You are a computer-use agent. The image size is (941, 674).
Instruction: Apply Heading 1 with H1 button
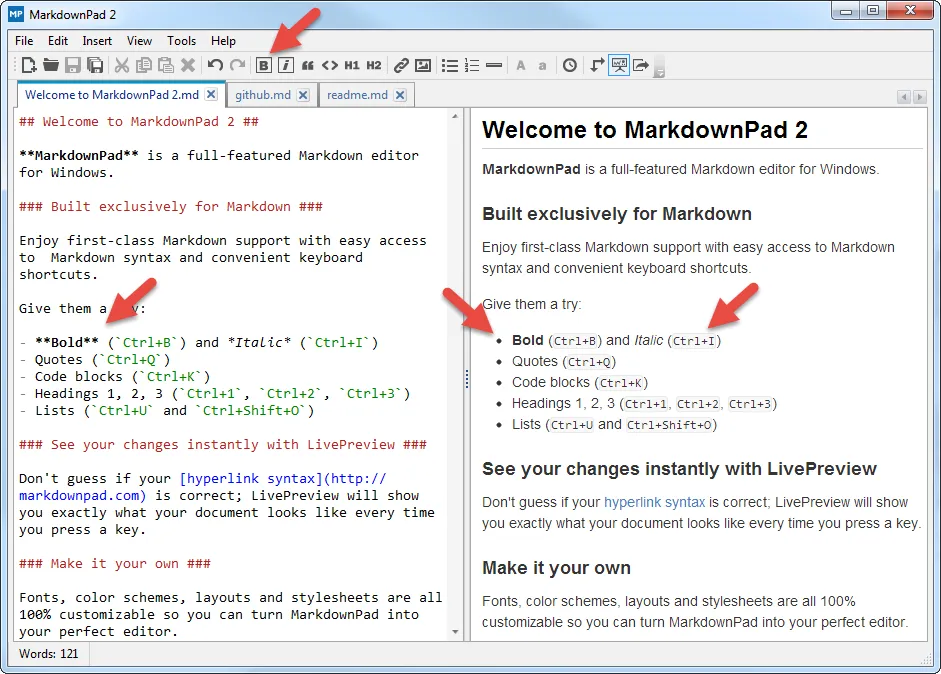[352, 65]
